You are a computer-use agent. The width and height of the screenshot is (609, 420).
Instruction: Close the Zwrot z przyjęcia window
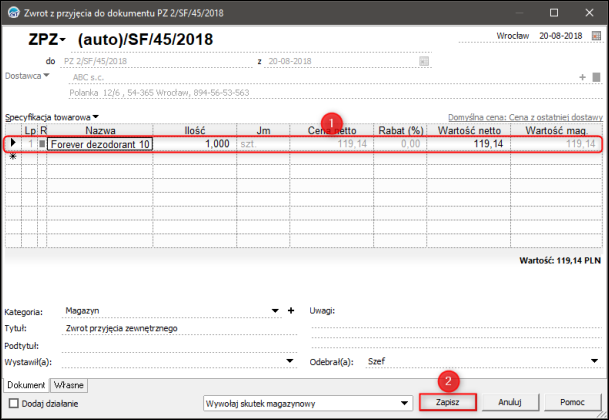click(589, 12)
